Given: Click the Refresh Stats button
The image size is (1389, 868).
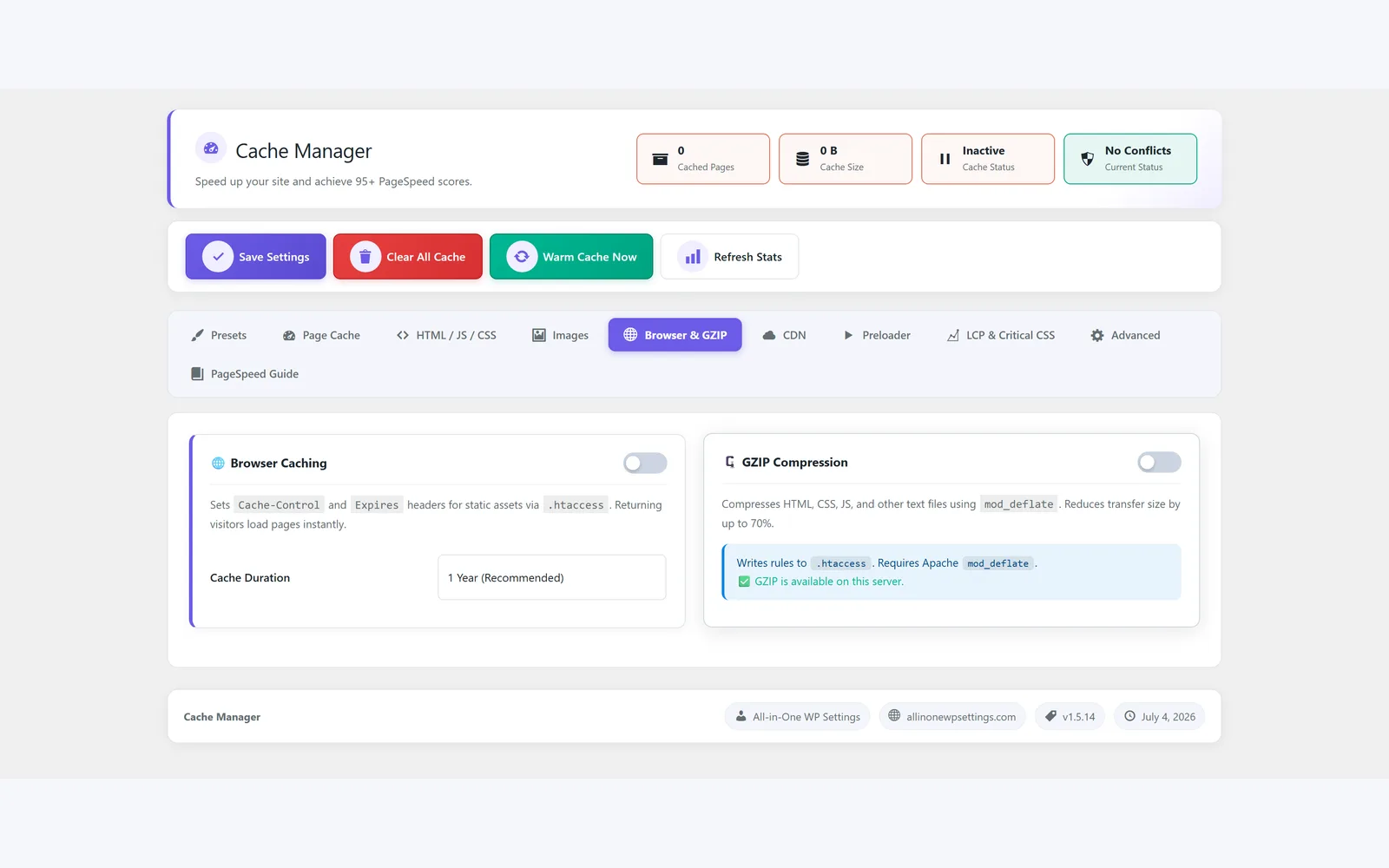Looking at the screenshot, I should click(x=729, y=257).
